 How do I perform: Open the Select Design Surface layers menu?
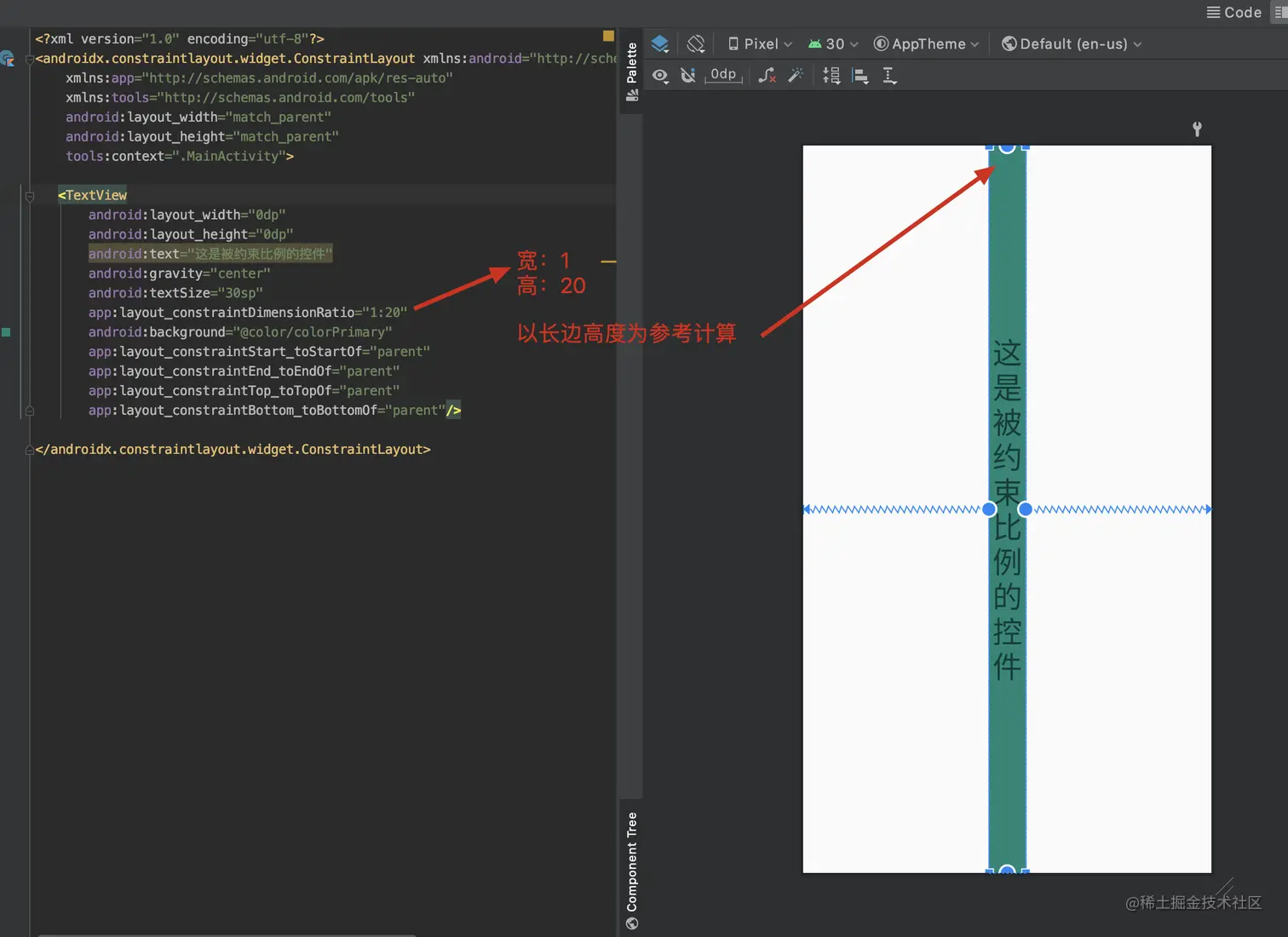pos(660,43)
